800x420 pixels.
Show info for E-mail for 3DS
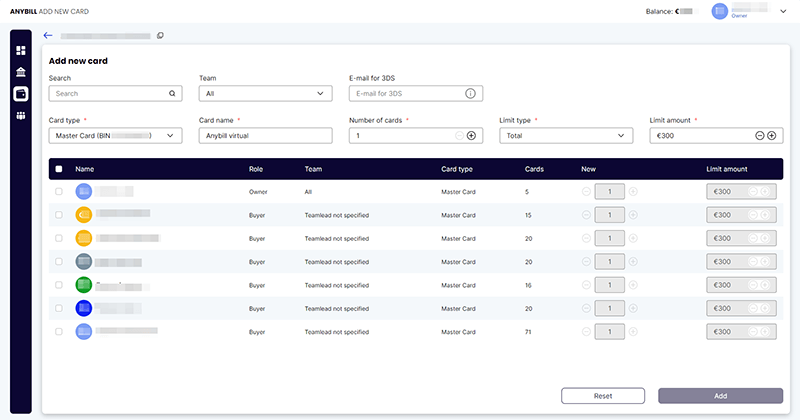[x=470, y=93]
